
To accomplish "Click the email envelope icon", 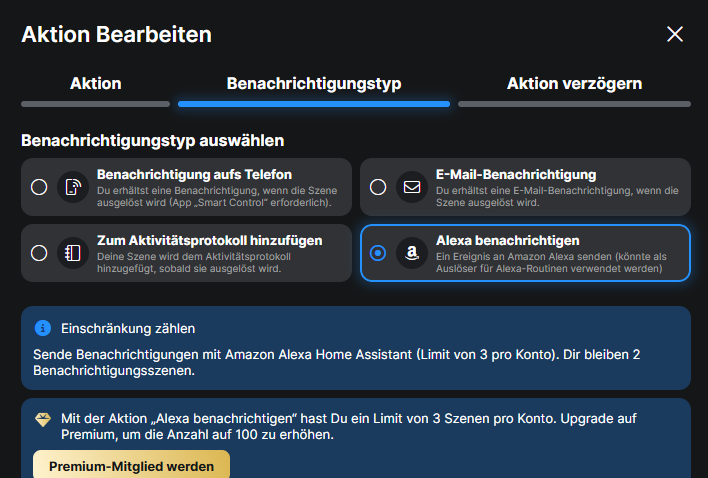I will 411,187.
